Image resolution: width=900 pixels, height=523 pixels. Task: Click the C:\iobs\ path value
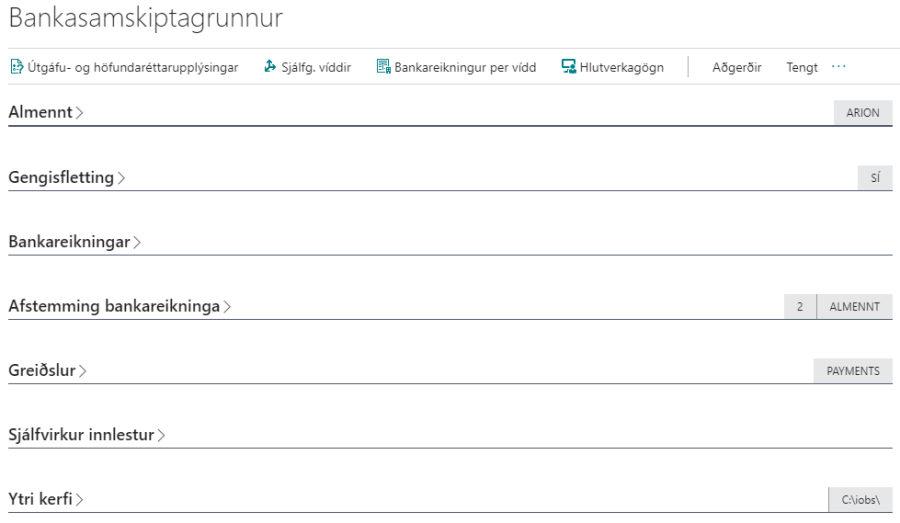coord(860,499)
